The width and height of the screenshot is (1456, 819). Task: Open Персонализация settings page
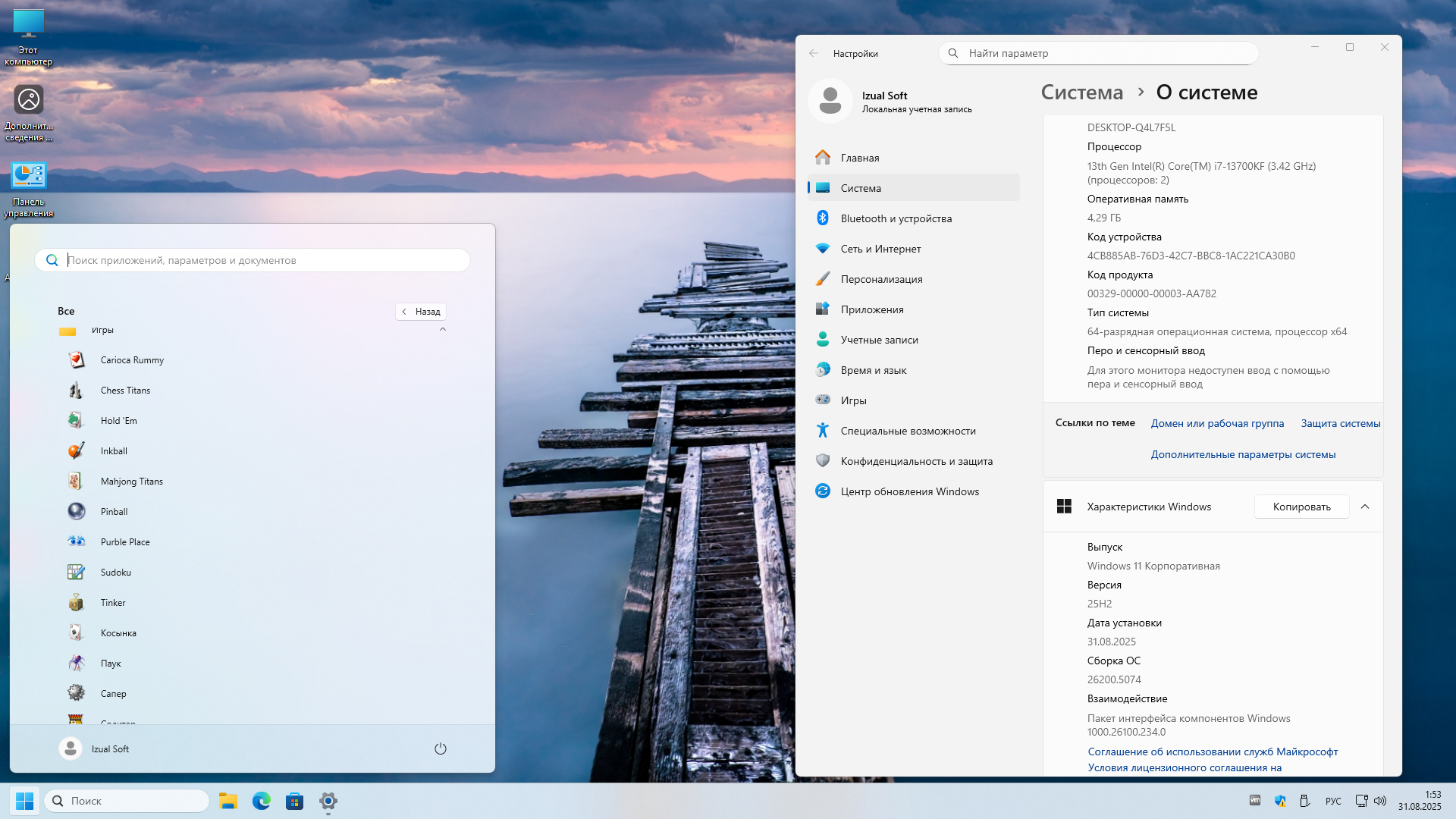pyautogui.click(x=914, y=279)
